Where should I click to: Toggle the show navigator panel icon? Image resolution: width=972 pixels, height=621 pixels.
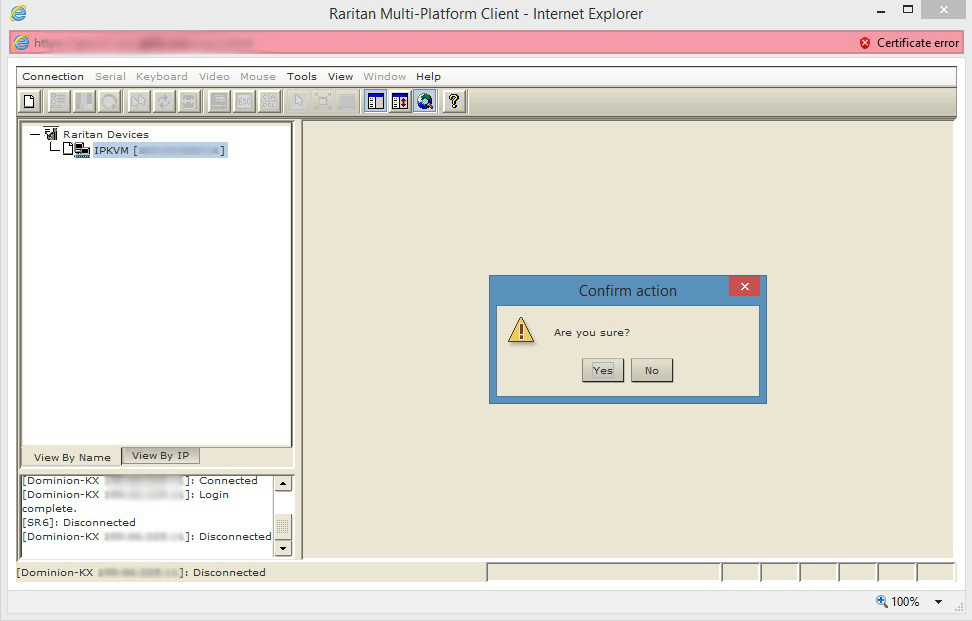point(376,101)
